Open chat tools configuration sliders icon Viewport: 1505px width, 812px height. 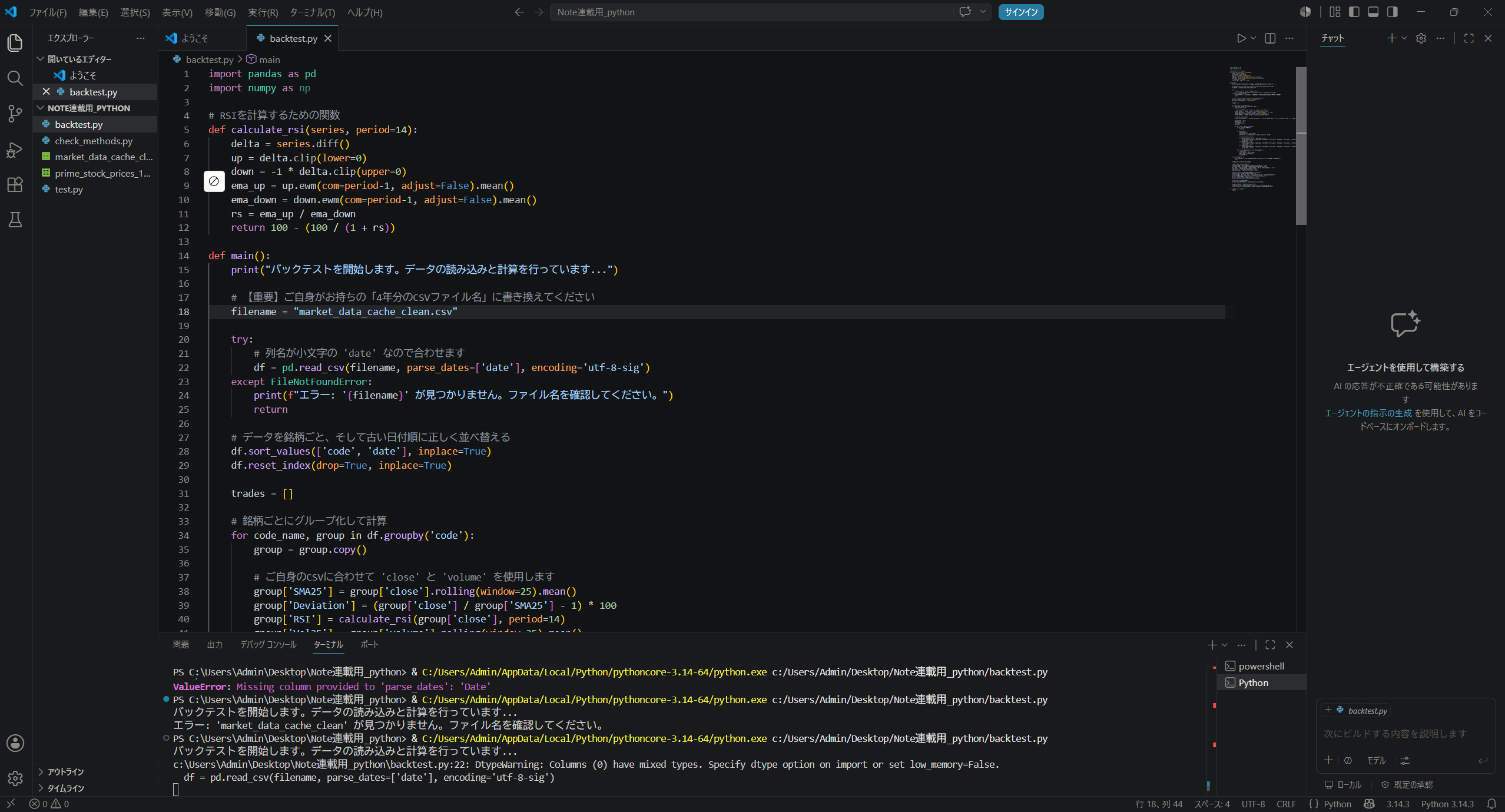[1405, 761]
